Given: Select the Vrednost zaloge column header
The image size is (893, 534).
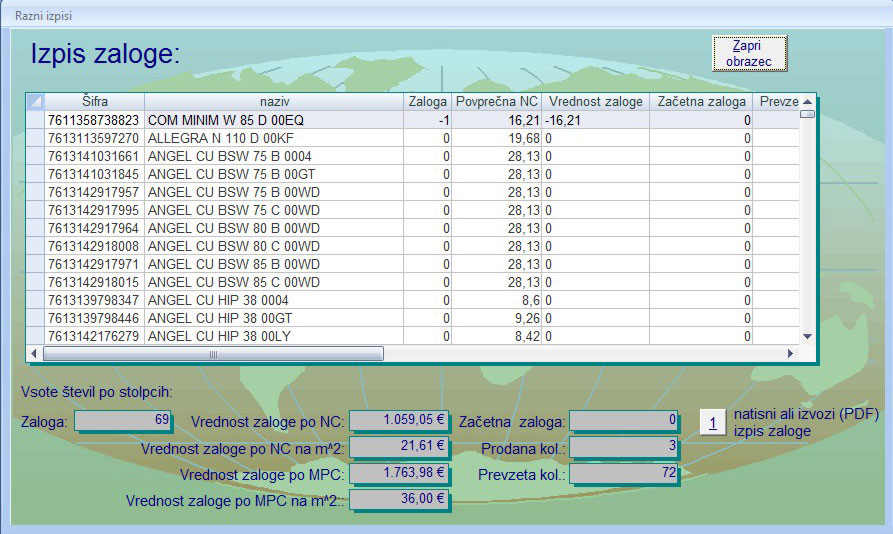Looking at the screenshot, I should 596,102.
